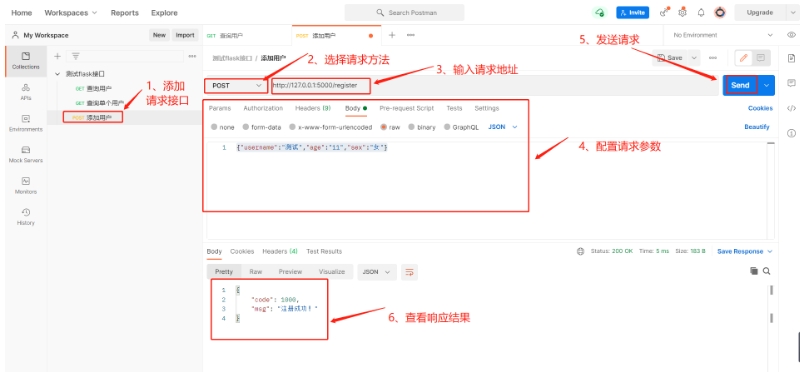Open the settings gear icon
800x372 pixels.
click(x=683, y=13)
